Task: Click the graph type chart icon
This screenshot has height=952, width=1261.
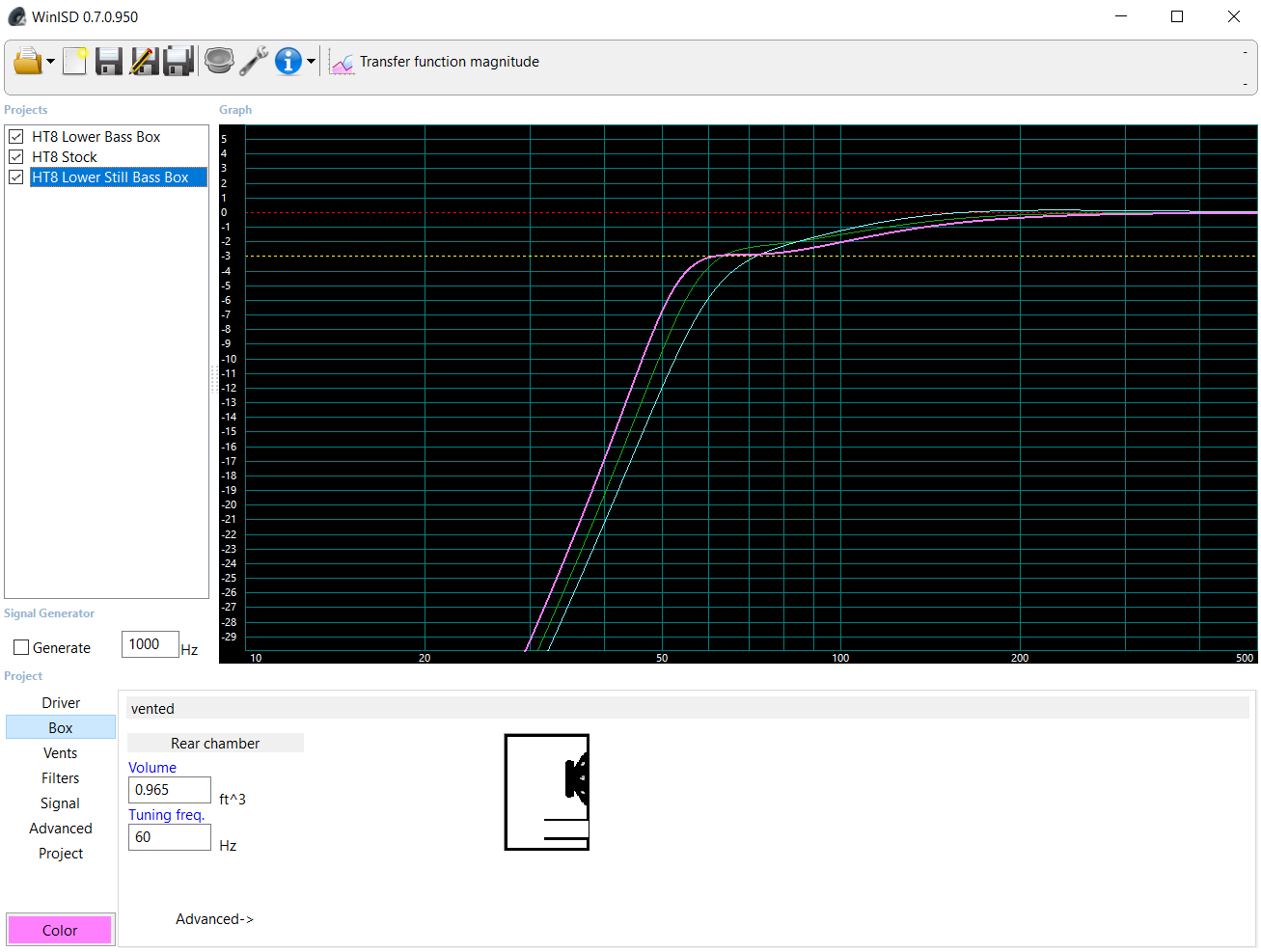Action: pos(342,62)
